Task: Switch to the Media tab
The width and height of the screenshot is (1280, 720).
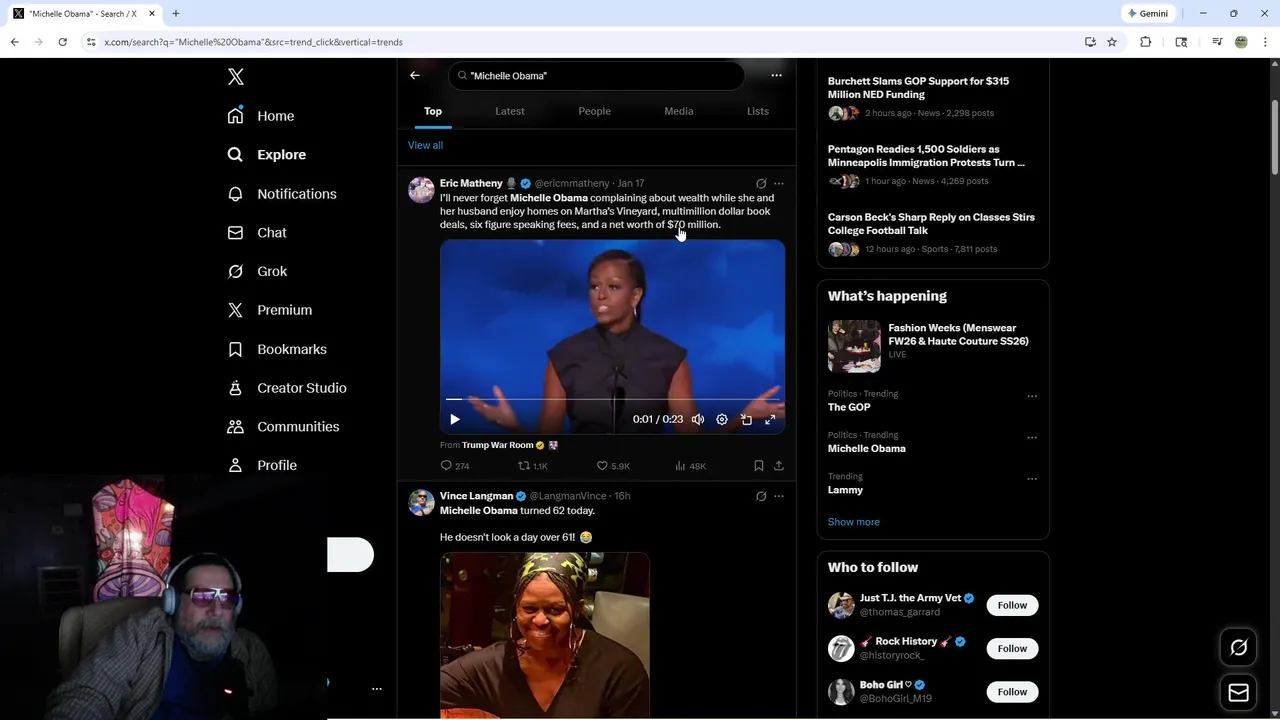Action: point(679,111)
